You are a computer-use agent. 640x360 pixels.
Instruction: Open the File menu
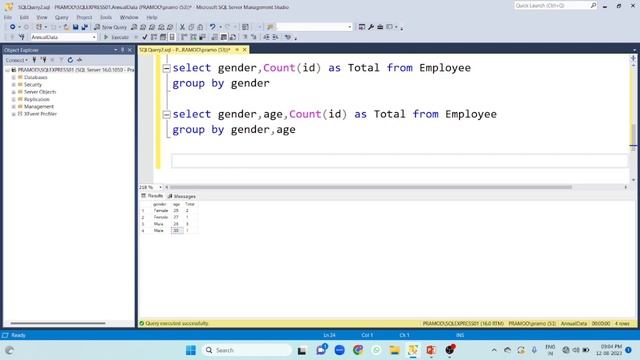[8, 18]
